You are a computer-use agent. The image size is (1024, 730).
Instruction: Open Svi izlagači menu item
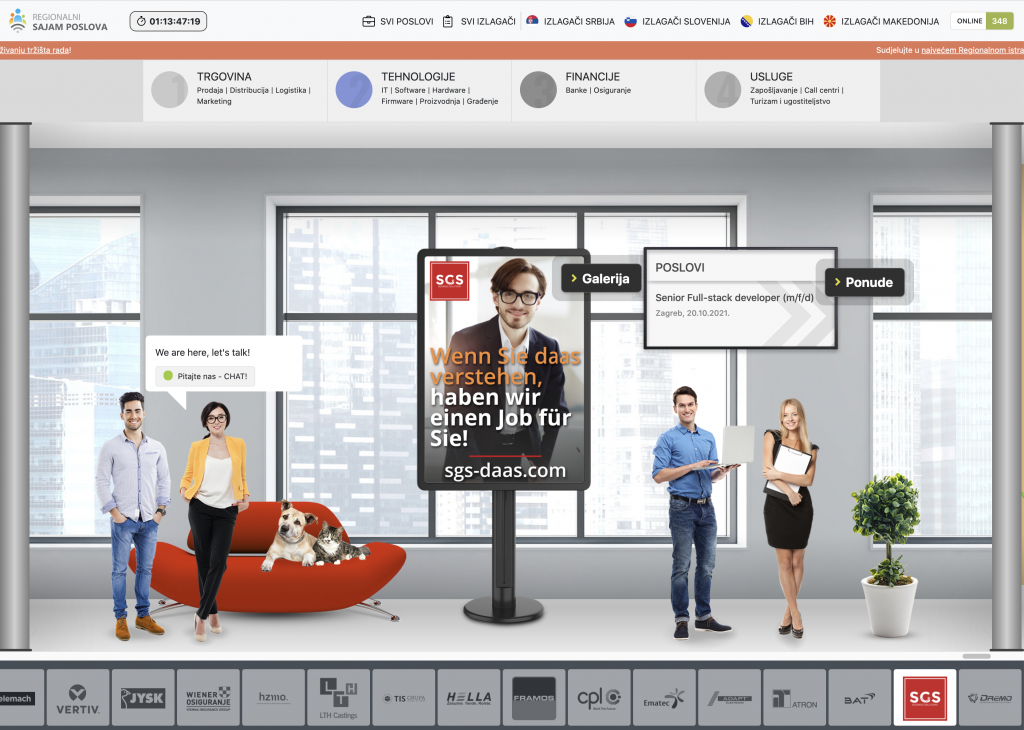click(479, 22)
